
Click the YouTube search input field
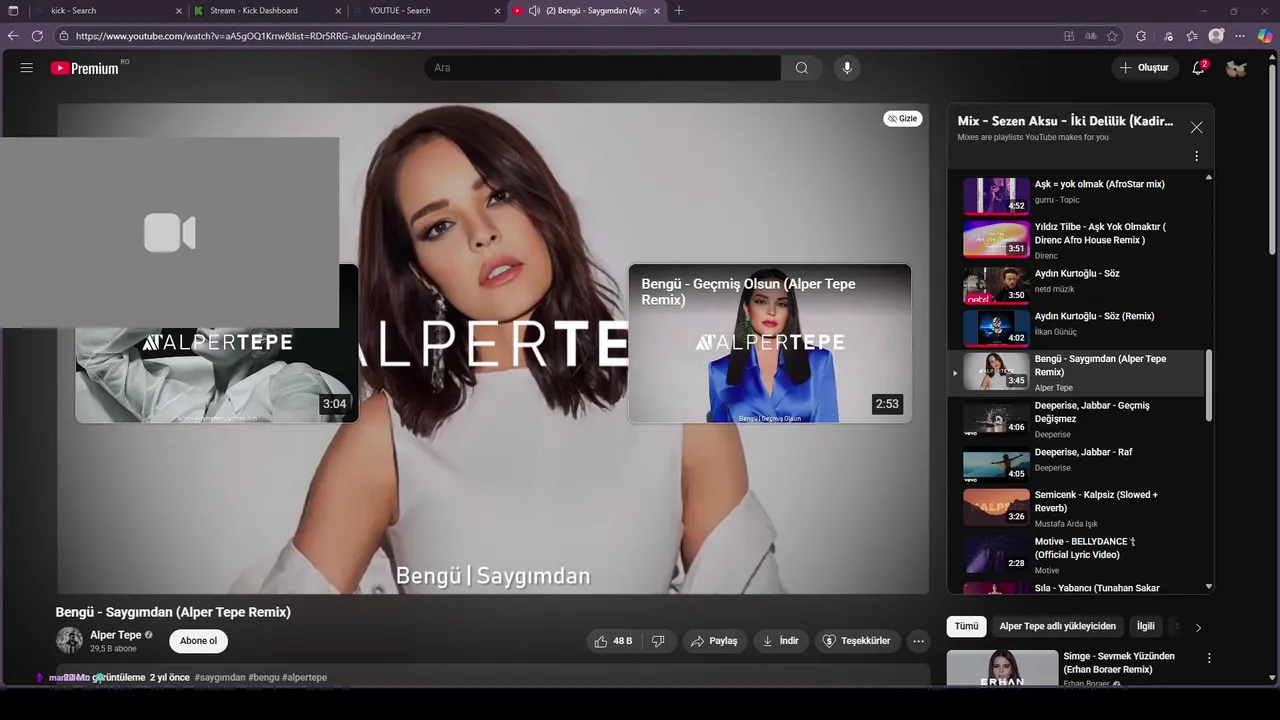(603, 68)
